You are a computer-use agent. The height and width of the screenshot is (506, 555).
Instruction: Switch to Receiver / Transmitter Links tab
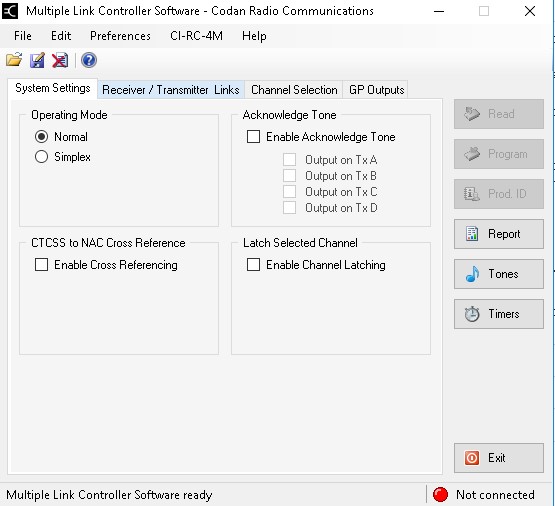point(171,90)
